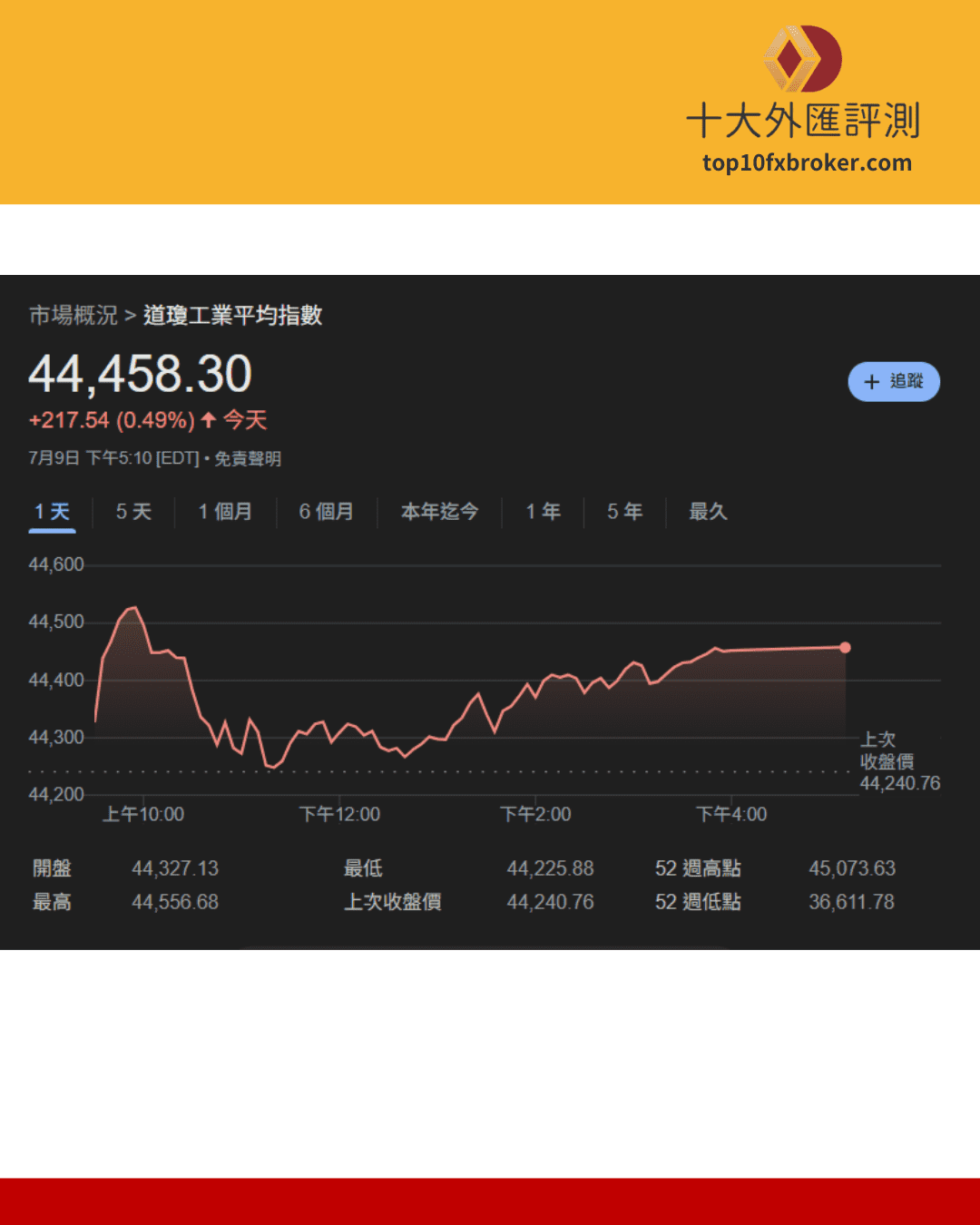The height and width of the screenshot is (1225, 980).
Task: Switch to 本年迄今 performance view
Action: [439, 512]
